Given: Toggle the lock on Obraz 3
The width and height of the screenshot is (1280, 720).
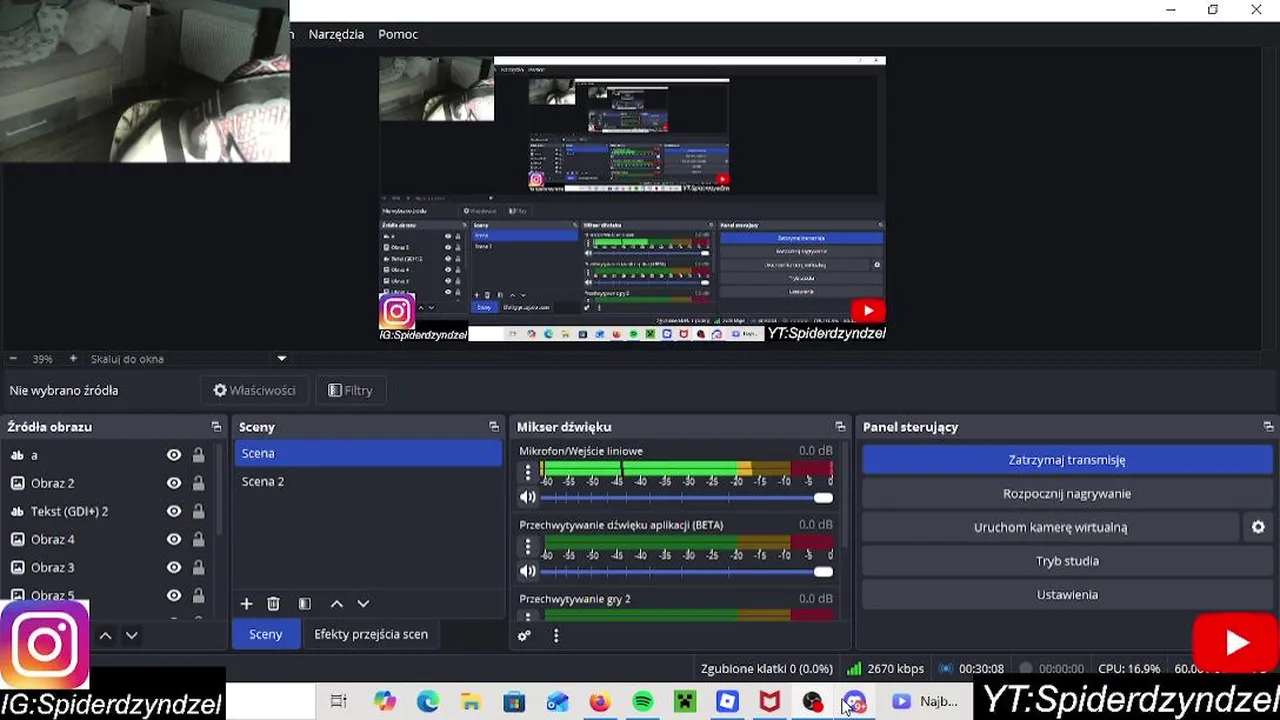Looking at the screenshot, I should 198,567.
